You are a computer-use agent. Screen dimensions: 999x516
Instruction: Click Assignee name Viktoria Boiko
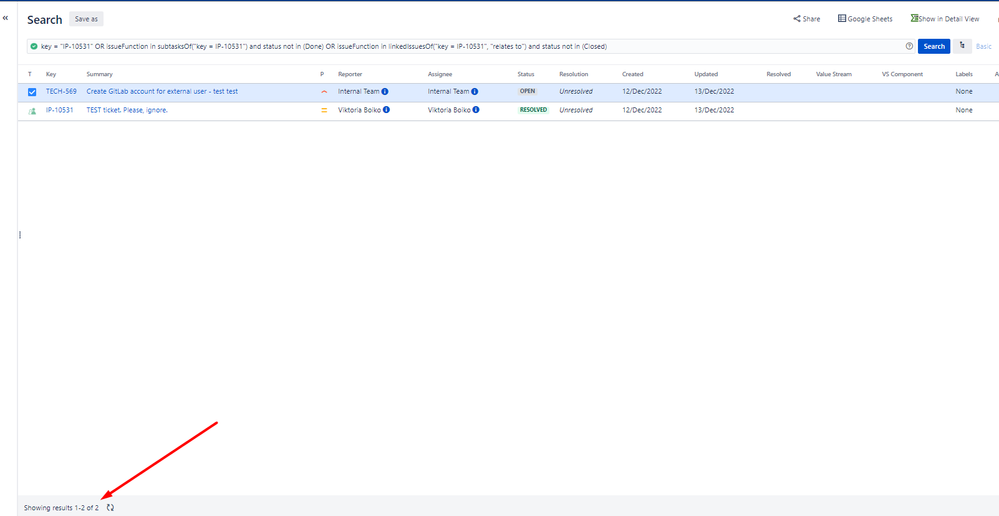point(449,110)
